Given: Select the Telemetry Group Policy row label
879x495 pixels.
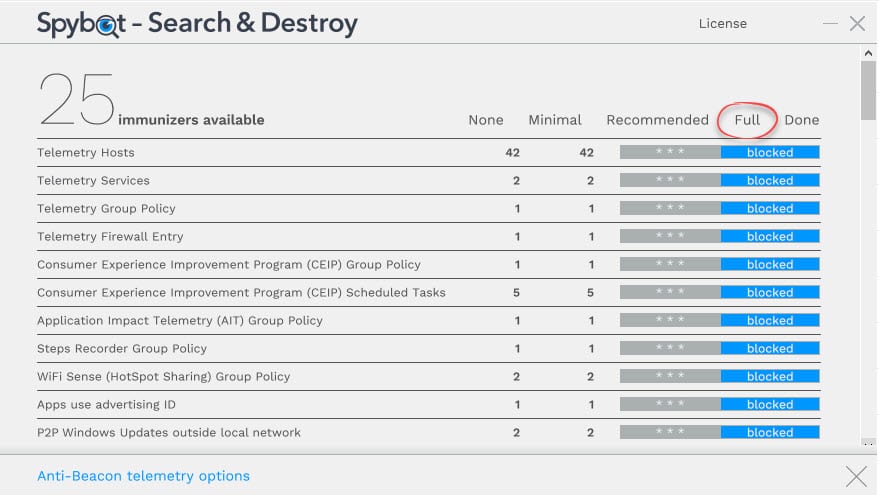Looking at the screenshot, I should pos(106,209).
